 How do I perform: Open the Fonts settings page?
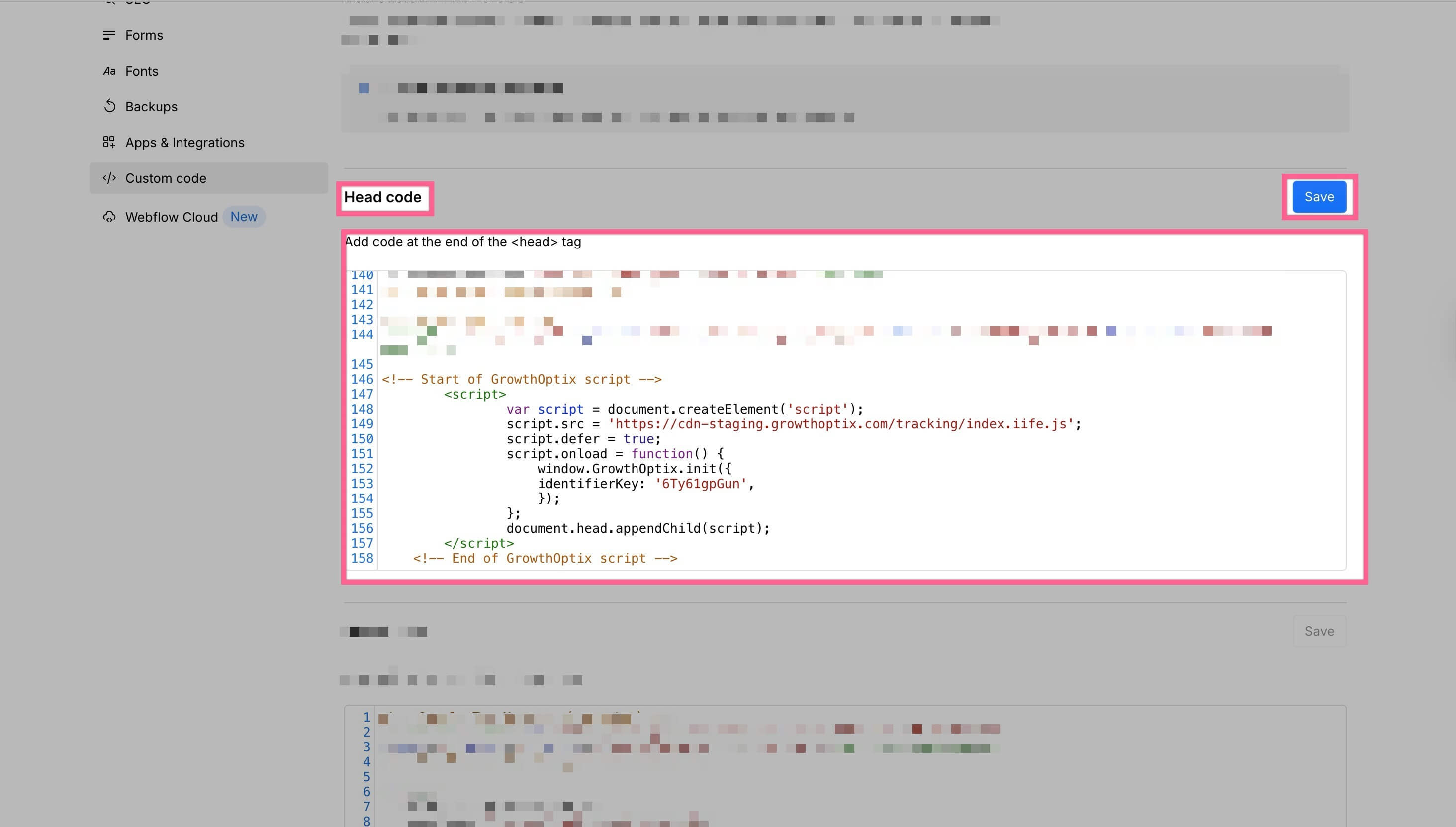pos(142,71)
